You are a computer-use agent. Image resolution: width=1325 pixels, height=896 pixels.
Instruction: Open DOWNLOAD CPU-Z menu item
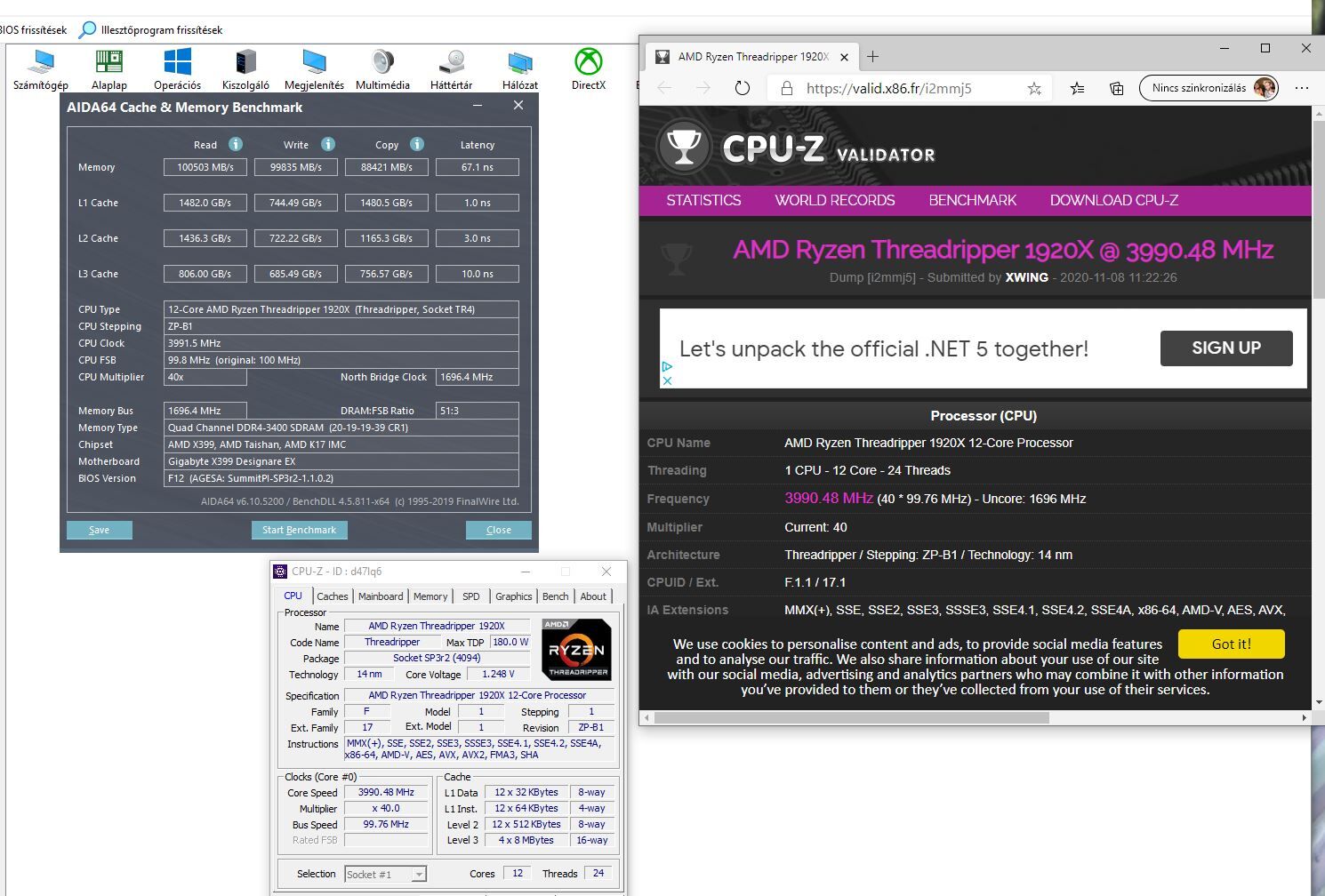click(1114, 200)
